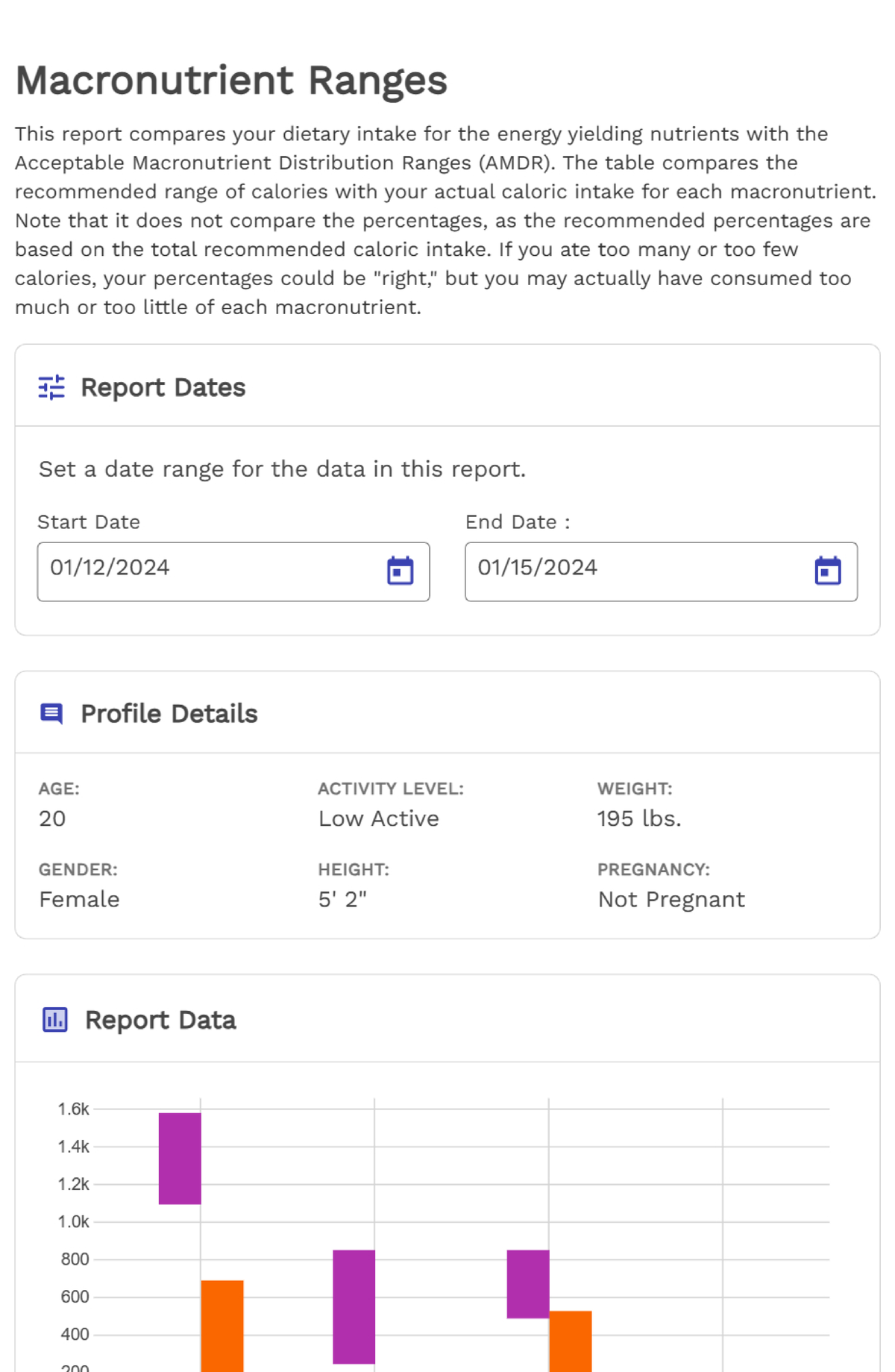
Task: Select the Profile Details section header
Action: click(169, 714)
